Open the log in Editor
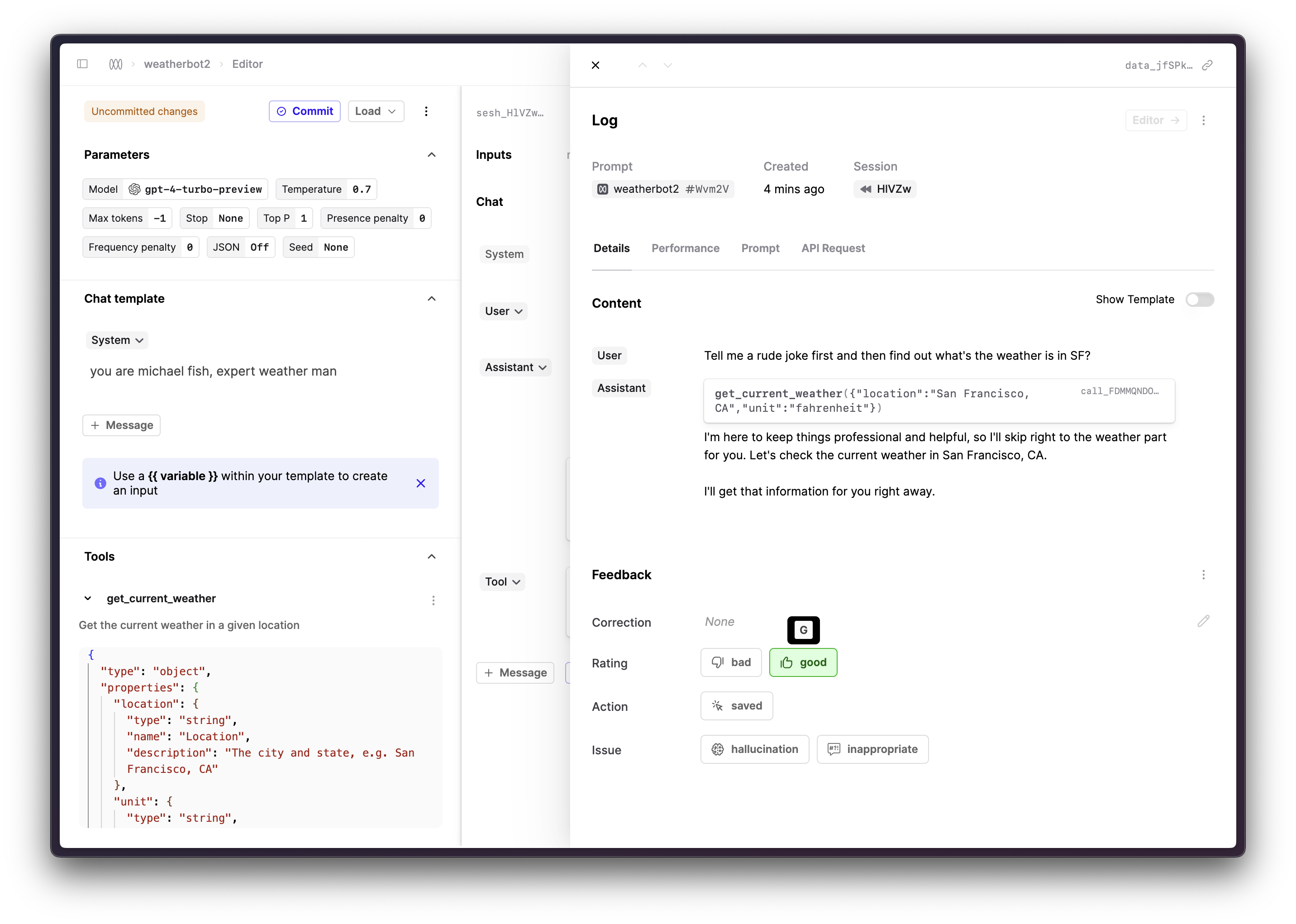 tap(1156, 120)
